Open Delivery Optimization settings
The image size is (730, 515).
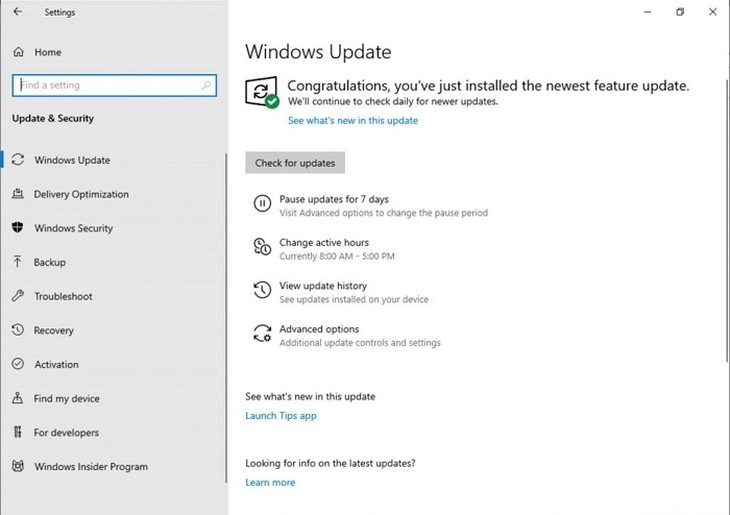click(x=81, y=194)
